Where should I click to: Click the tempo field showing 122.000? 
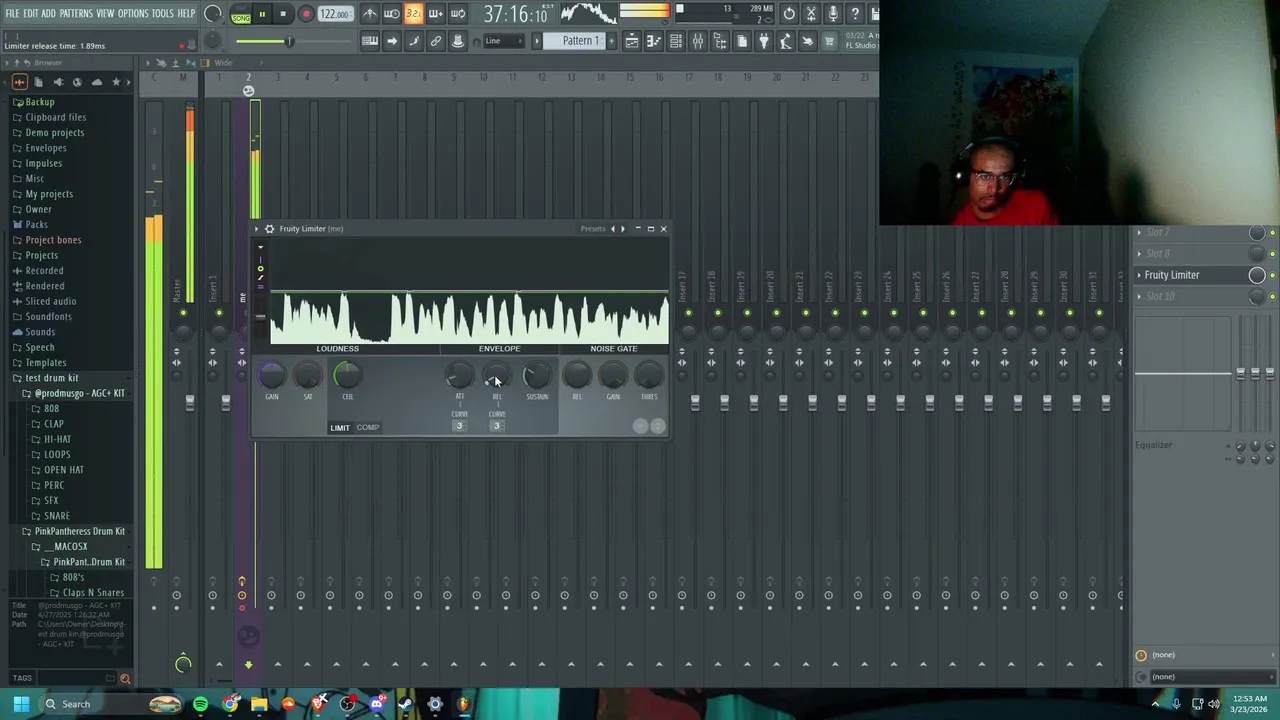[x=335, y=14]
